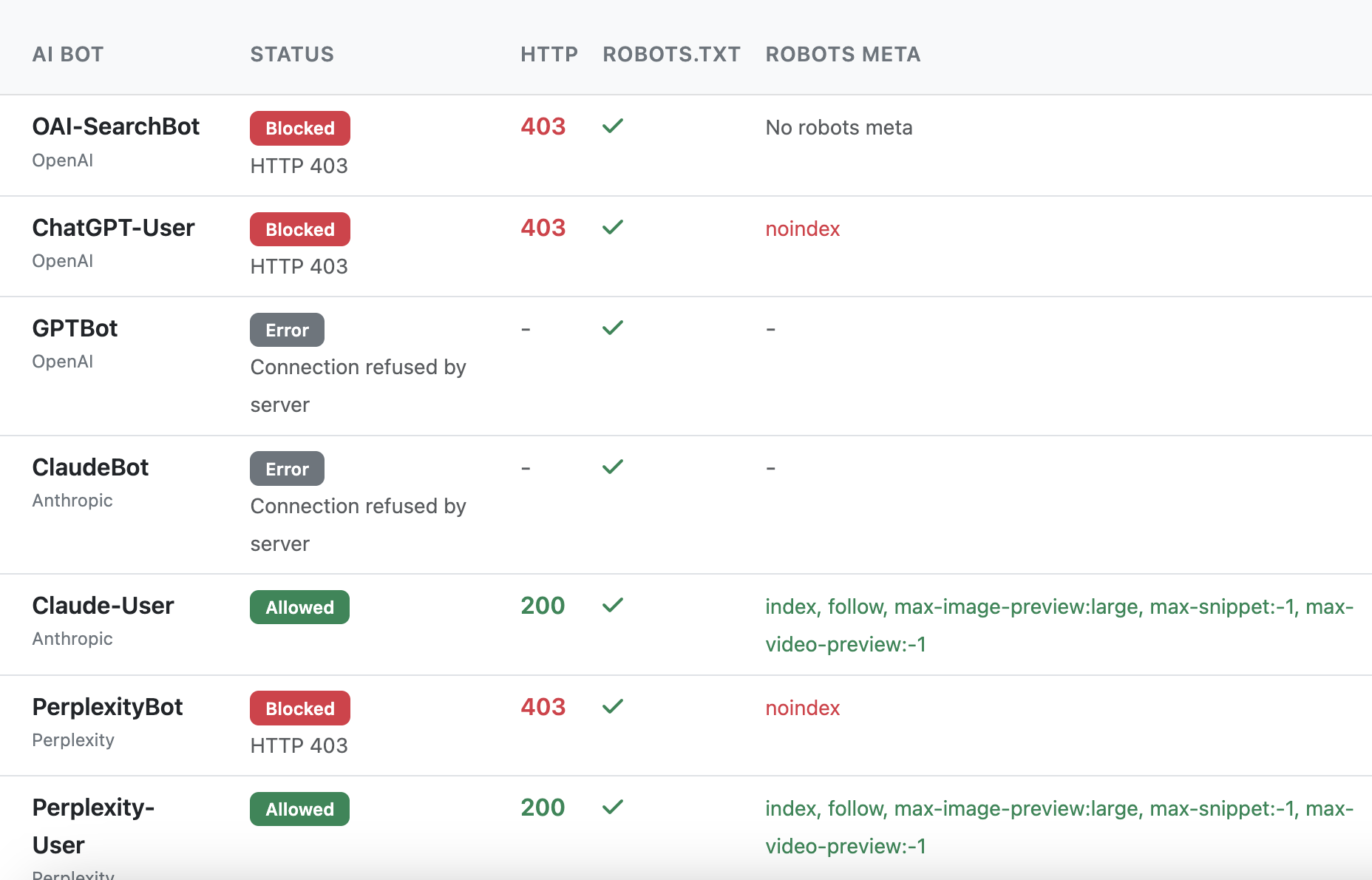Click the STATUS column header
This screenshot has height=880, width=1372.
[x=292, y=54]
